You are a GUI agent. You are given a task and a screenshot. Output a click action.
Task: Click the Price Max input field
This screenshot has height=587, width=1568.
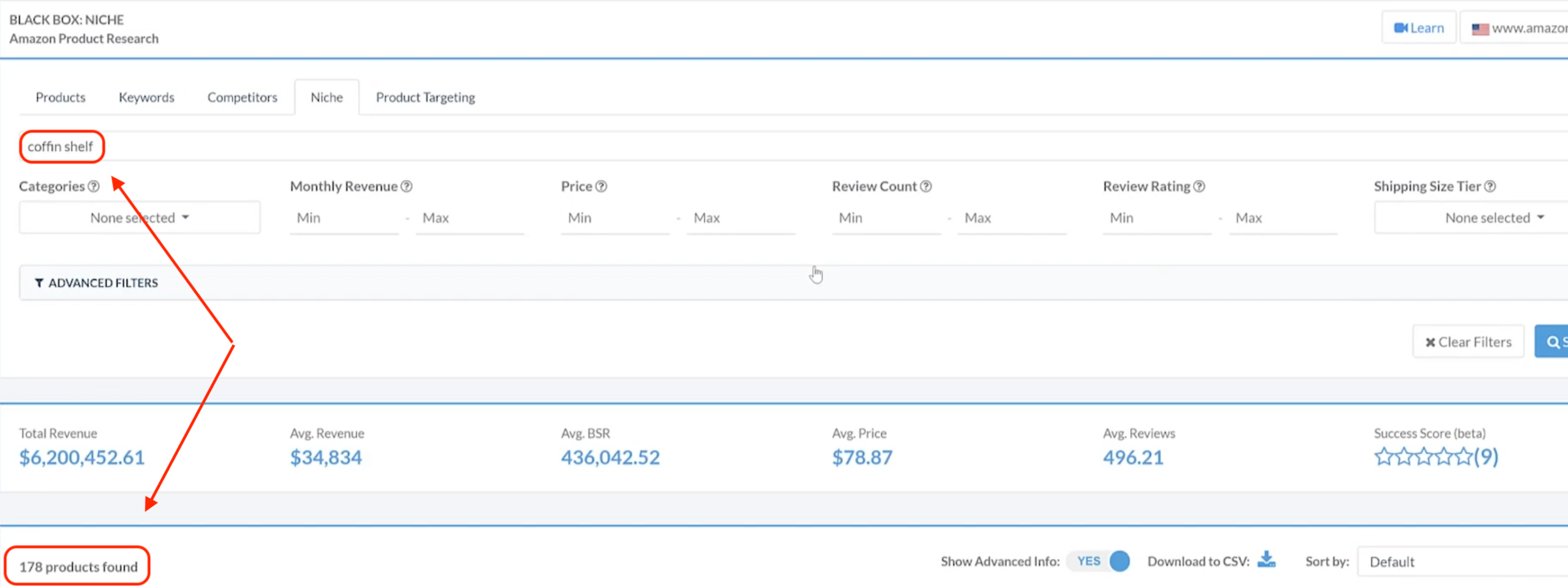(741, 218)
